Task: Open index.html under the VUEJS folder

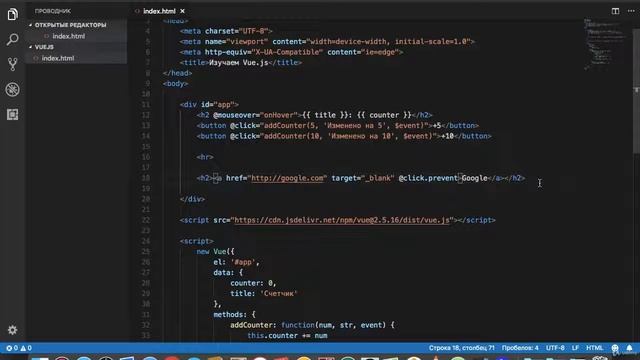Action: pos(58,58)
